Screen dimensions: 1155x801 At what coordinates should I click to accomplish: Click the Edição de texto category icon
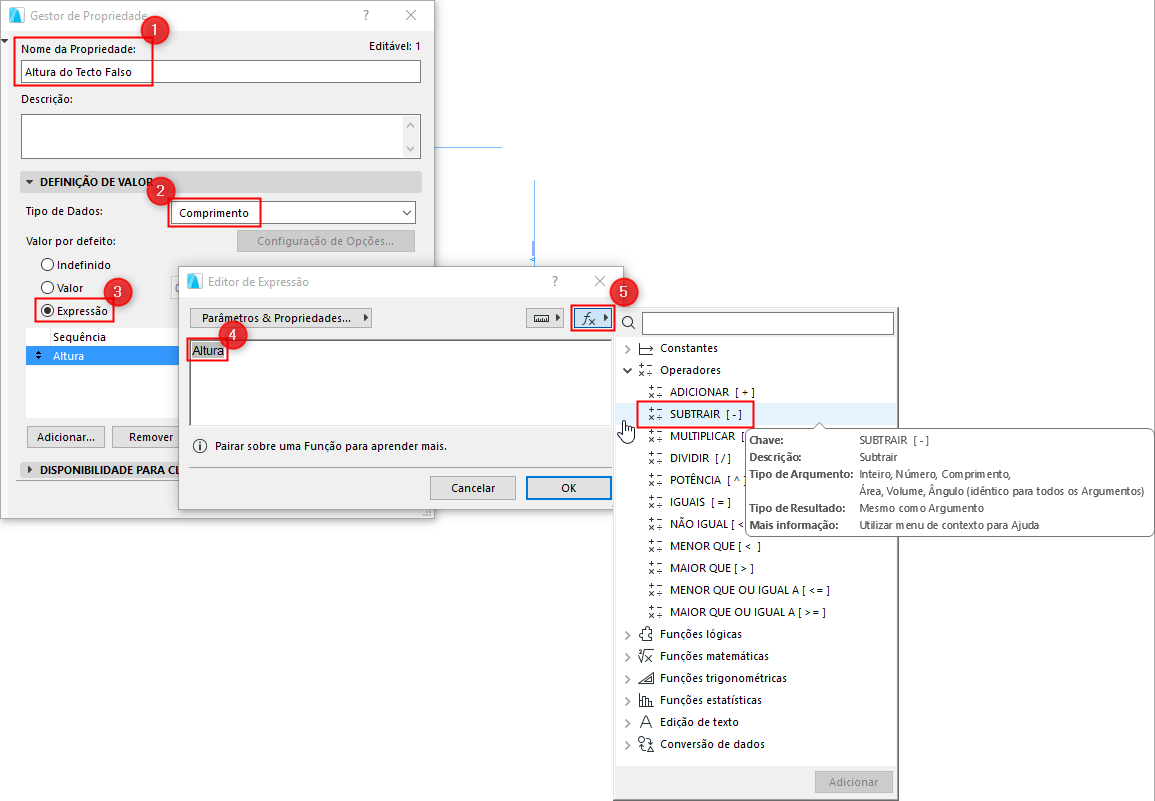pyautogui.click(x=646, y=722)
